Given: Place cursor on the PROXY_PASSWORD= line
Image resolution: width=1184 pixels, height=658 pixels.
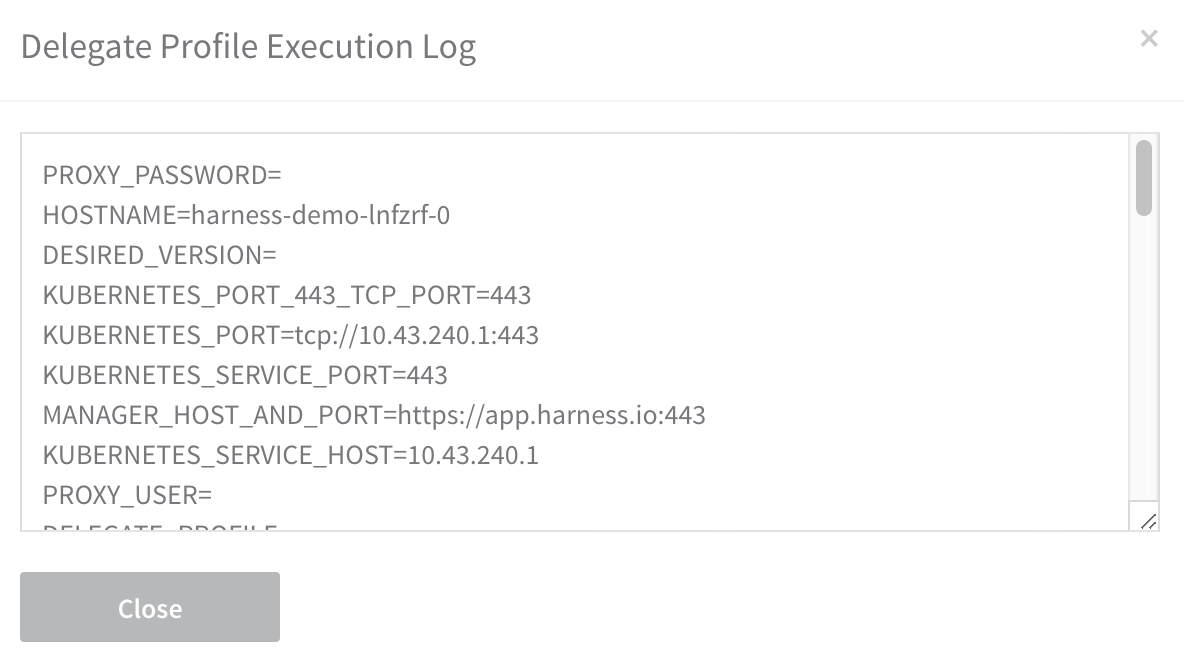Looking at the screenshot, I should (x=162, y=175).
